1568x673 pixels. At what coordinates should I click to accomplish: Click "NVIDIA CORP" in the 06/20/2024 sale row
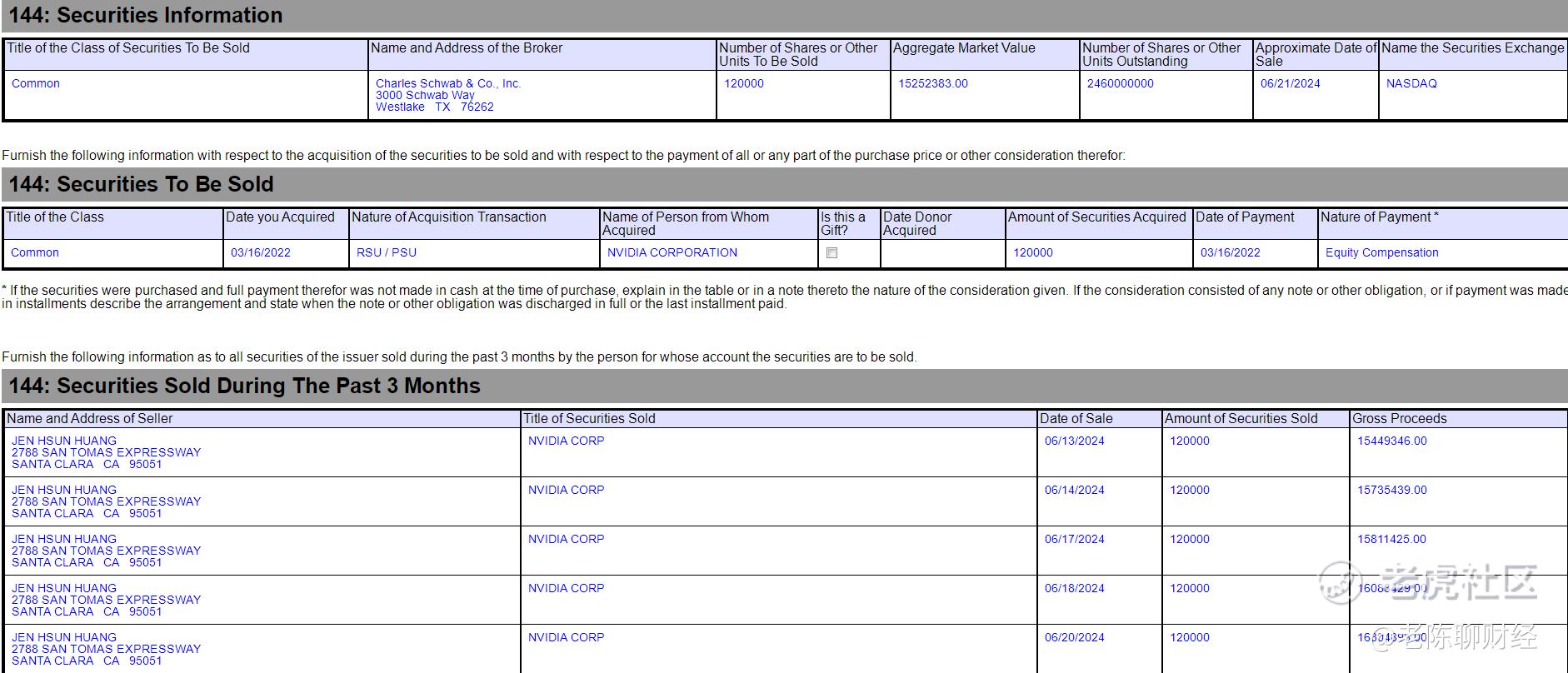tap(567, 637)
